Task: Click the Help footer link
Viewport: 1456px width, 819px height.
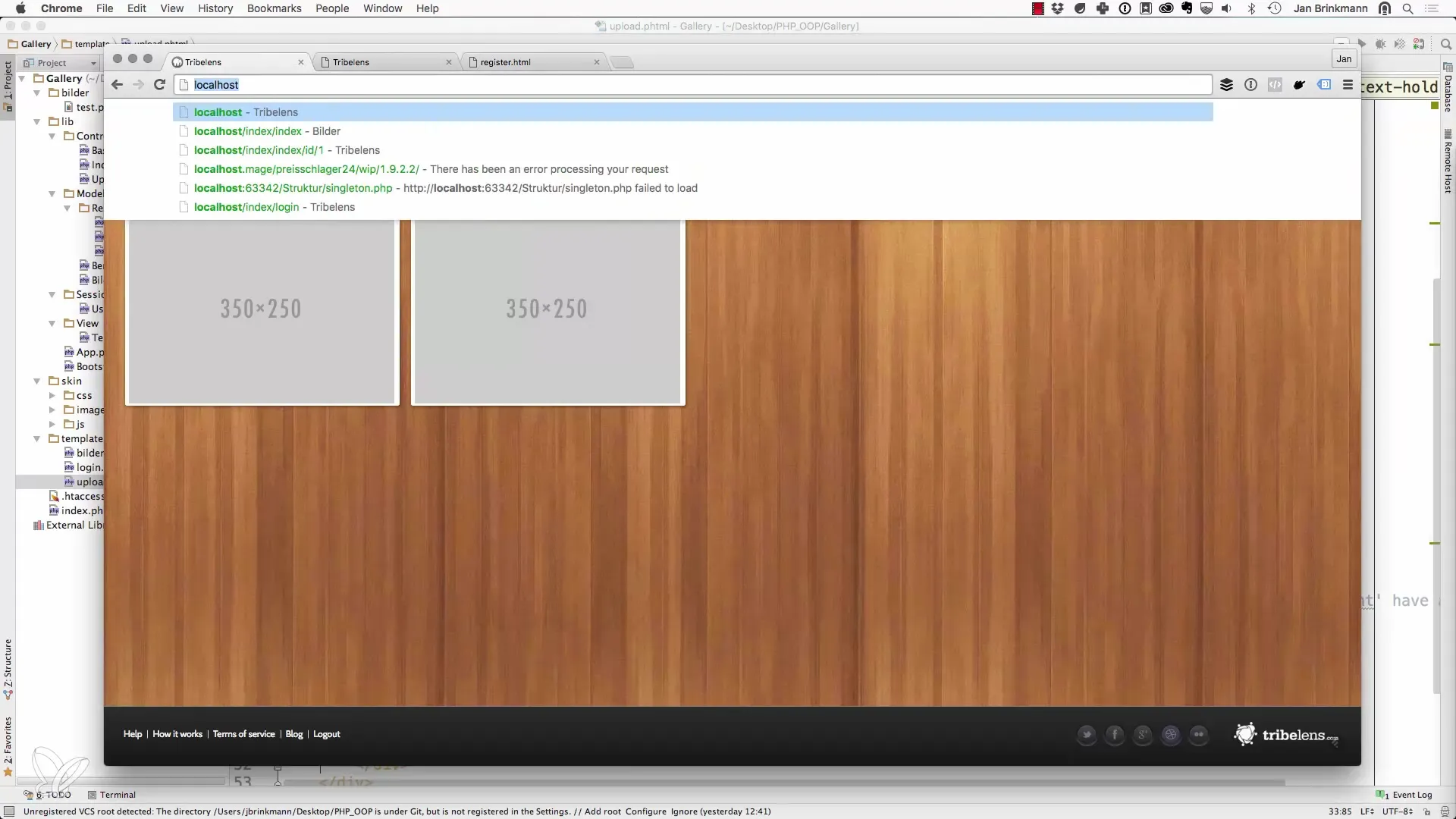Action: [133, 734]
